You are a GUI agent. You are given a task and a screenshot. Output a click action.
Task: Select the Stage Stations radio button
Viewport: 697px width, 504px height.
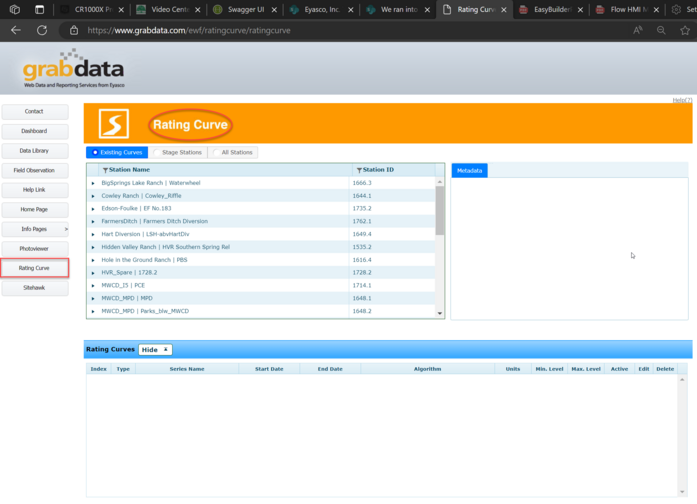(157, 152)
